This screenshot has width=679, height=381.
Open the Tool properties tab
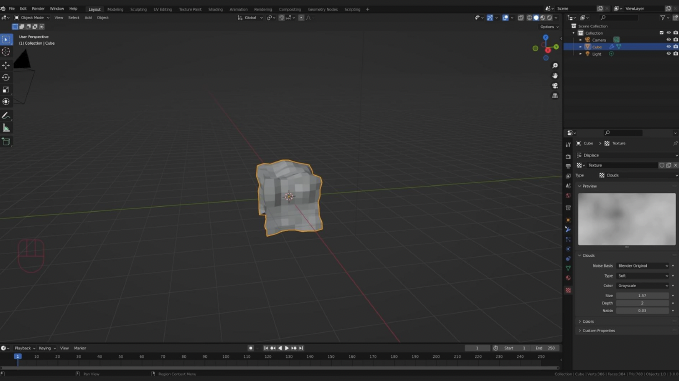568,145
